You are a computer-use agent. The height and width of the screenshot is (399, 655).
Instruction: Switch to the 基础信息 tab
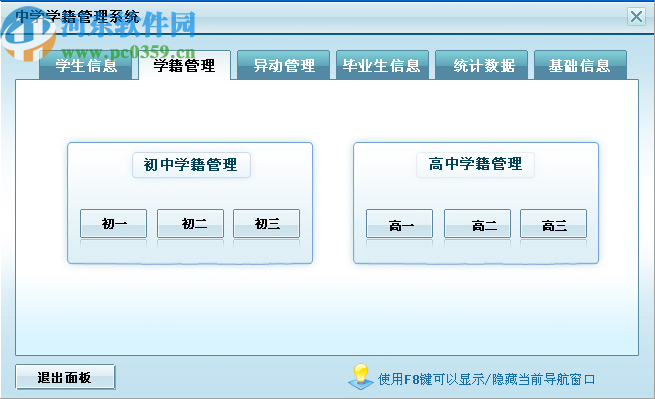[x=580, y=65]
